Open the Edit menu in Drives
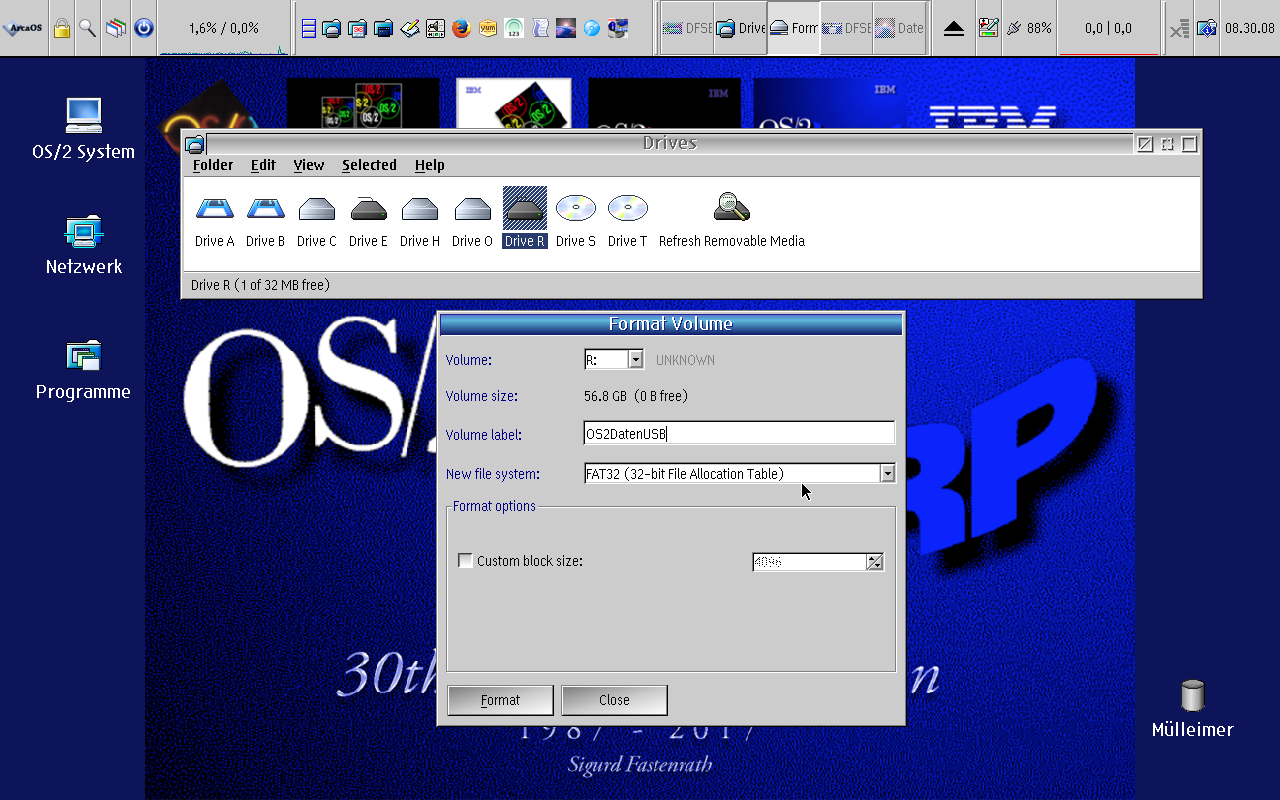 pyautogui.click(x=263, y=165)
